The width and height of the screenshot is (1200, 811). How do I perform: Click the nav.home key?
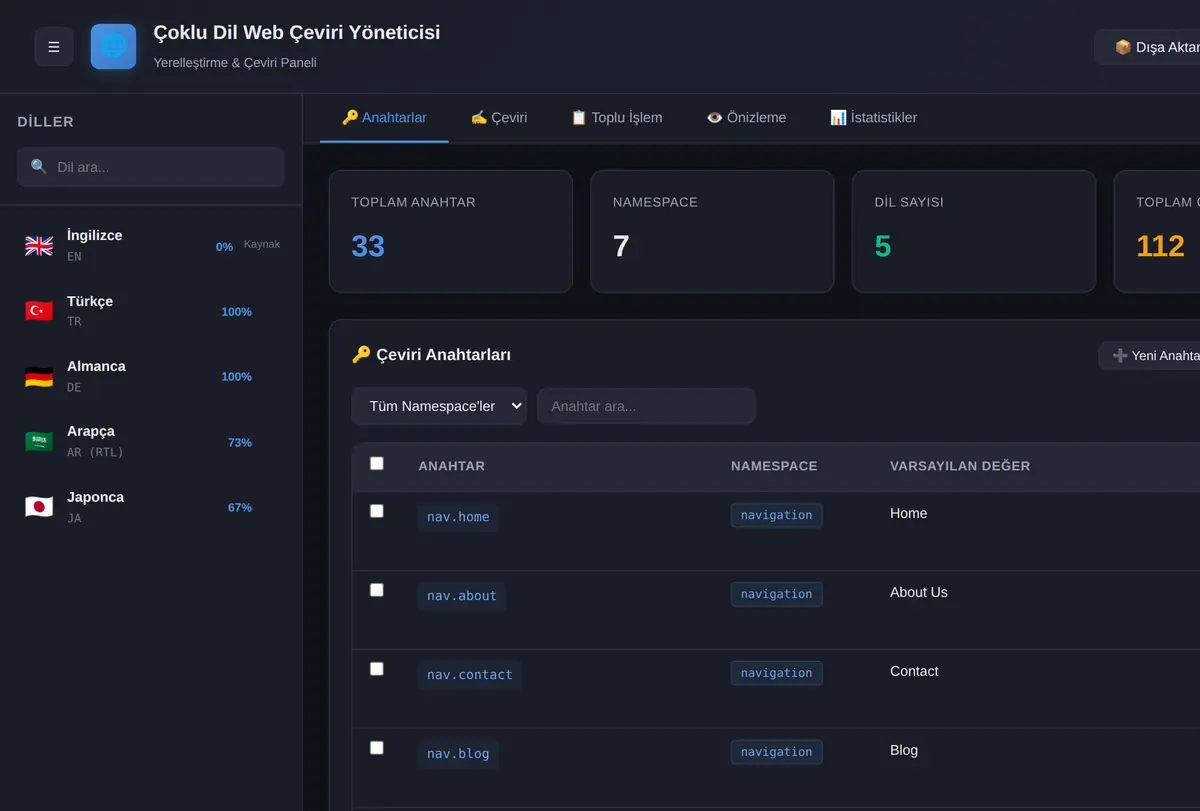[458, 517]
